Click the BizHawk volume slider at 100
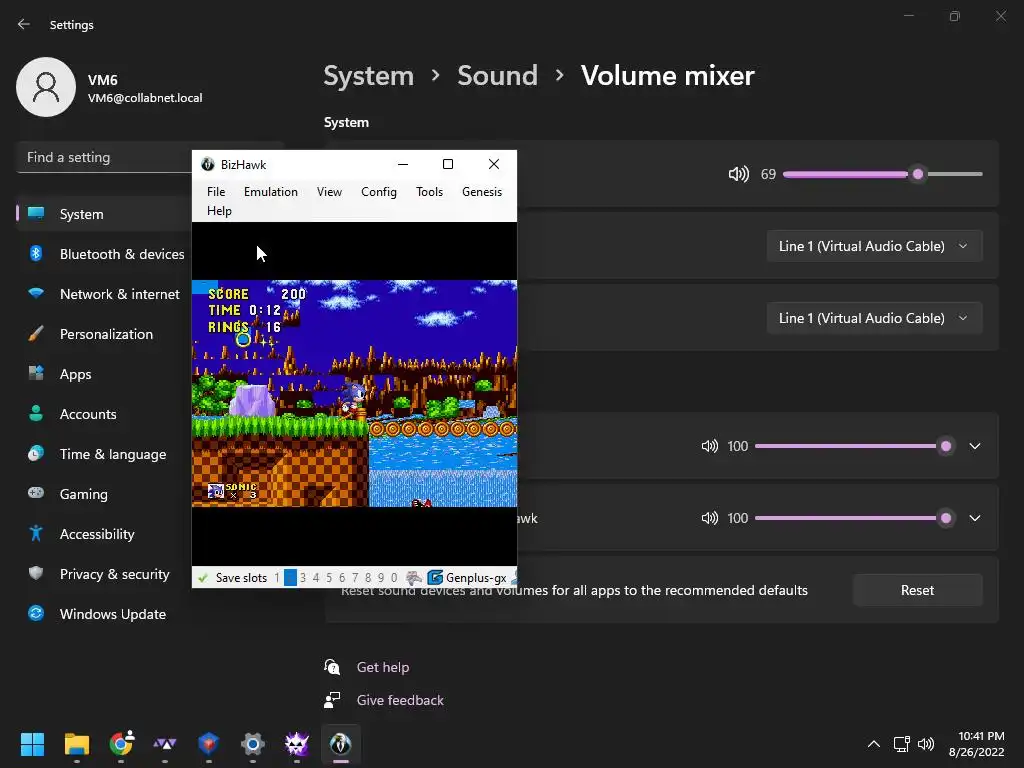Image resolution: width=1024 pixels, height=768 pixels. click(x=853, y=518)
